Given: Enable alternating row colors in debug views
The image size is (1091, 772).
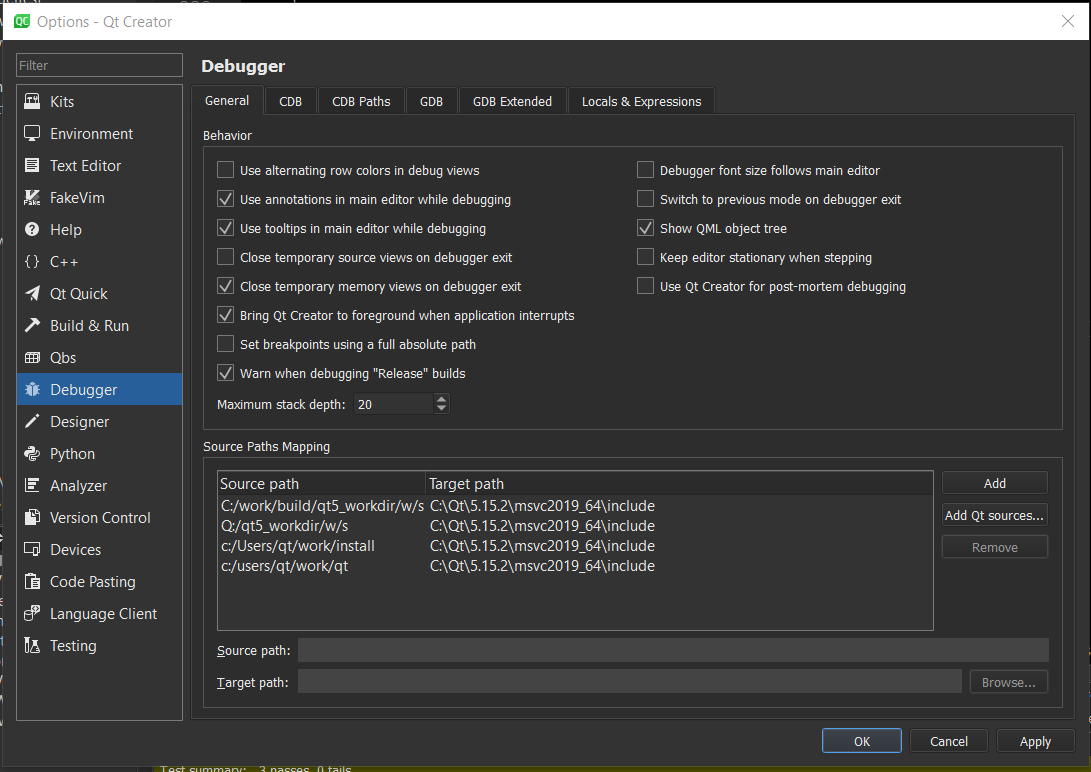Looking at the screenshot, I should tap(225, 170).
